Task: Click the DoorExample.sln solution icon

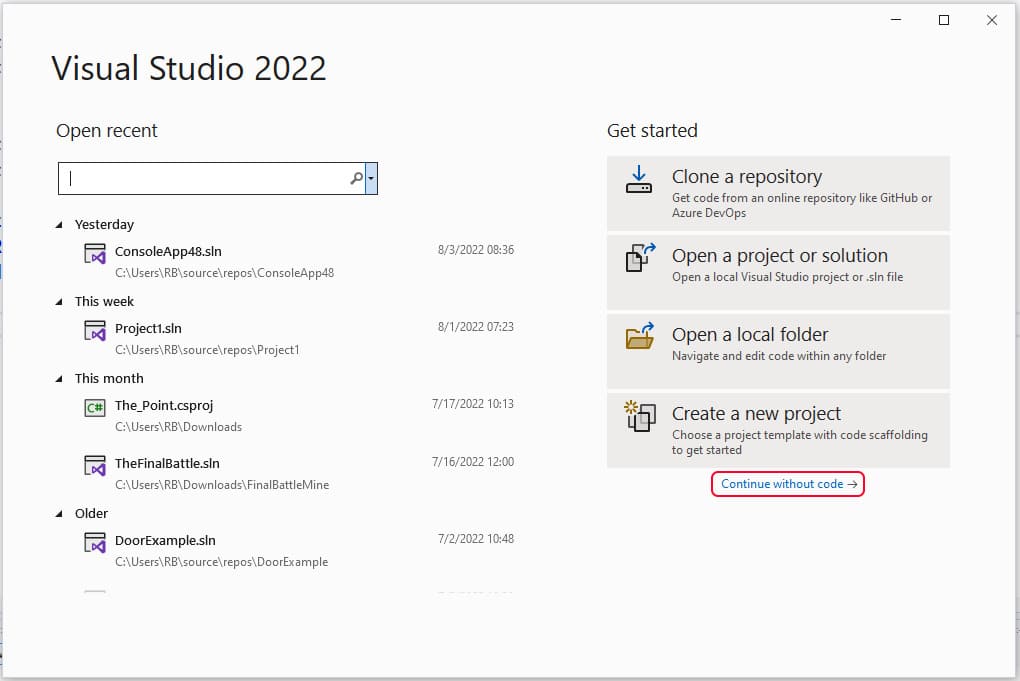Action: [95, 543]
